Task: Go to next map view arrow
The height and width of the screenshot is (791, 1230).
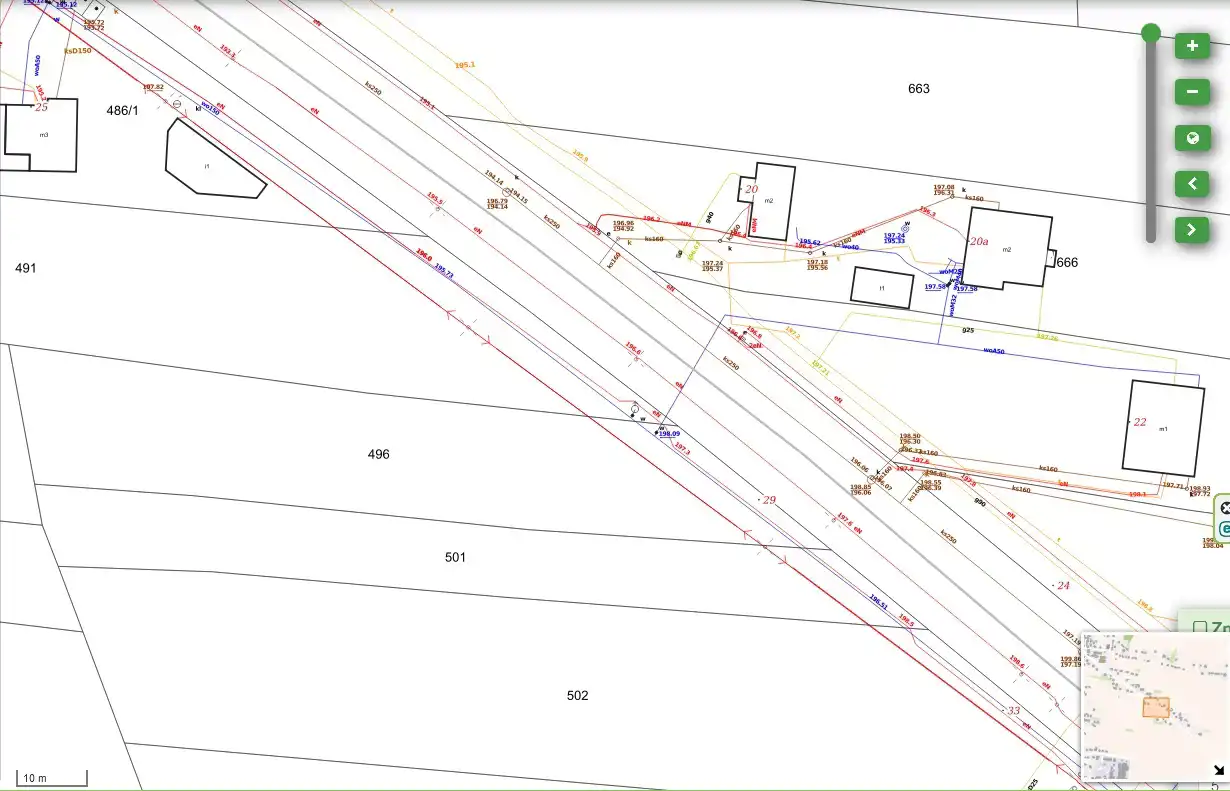Action: click(x=1191, y=230)
